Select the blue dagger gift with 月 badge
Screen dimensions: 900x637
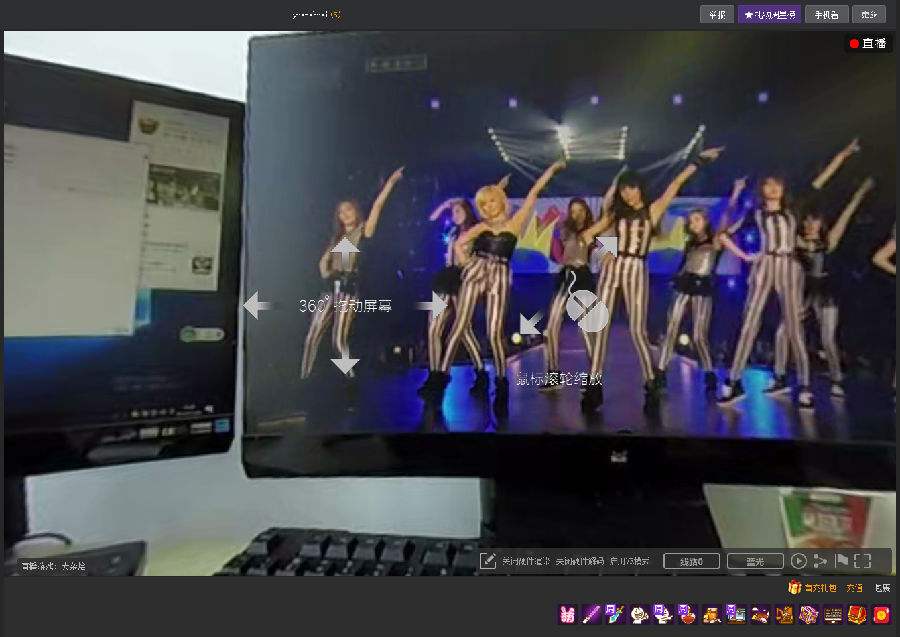pyautogui.click(x=614, y=615)
